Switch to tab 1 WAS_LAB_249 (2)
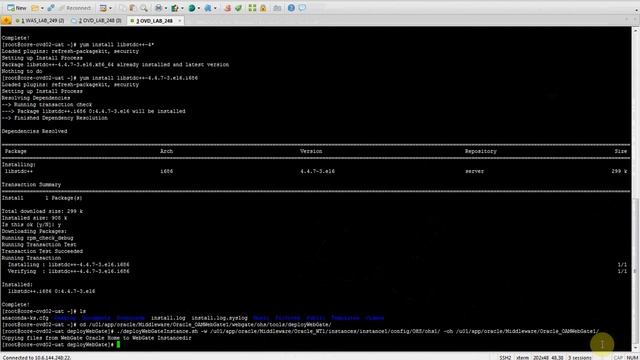The height and width of the screenshot is (360, 640). (x=40, y=20)
